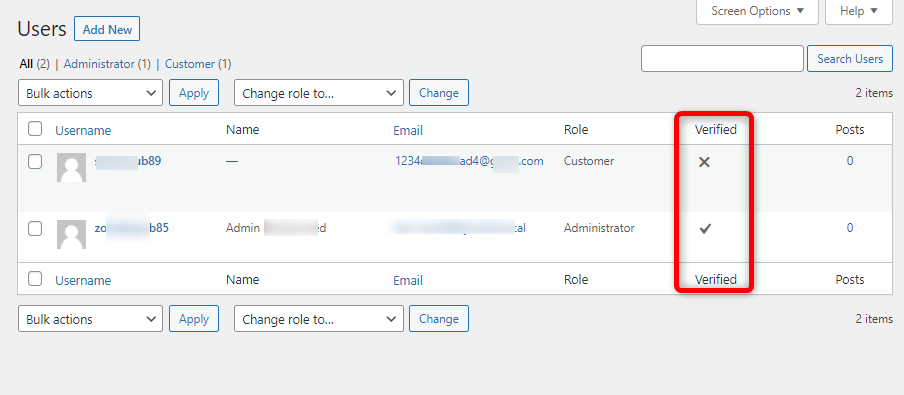Select the Customer user row checkbox
Viewport: 904px width, 395px height.
coord(35,162)
